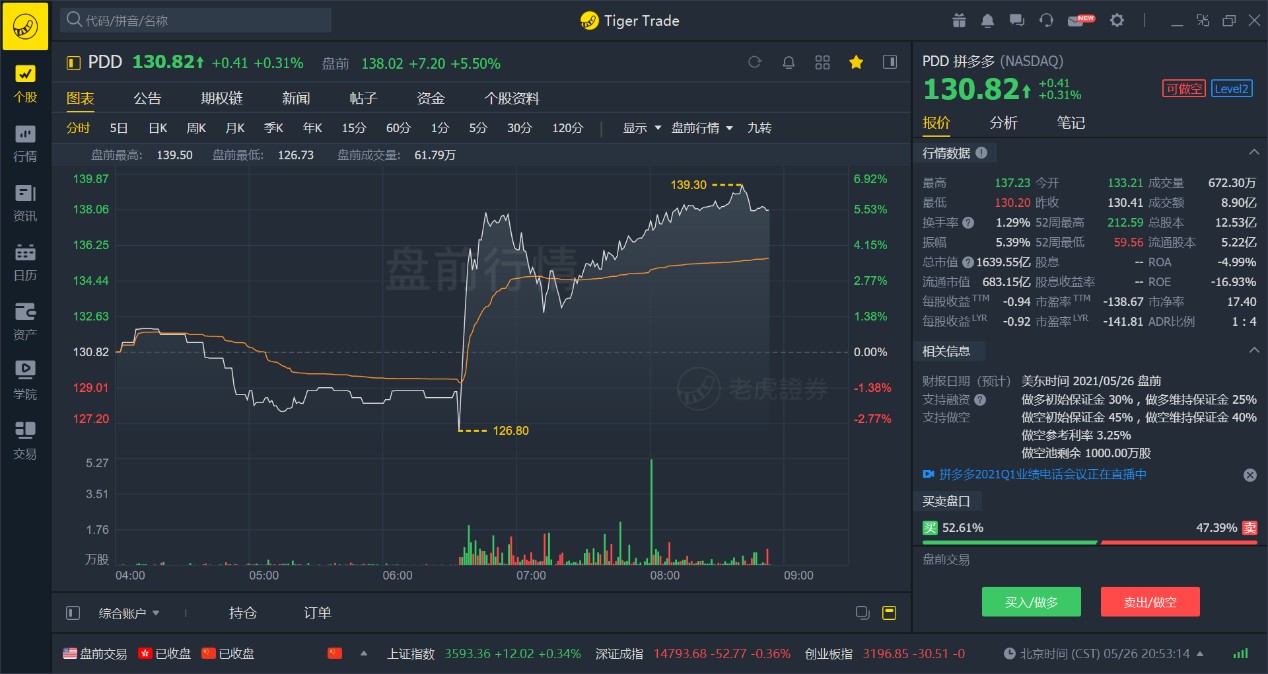The image size is (1268, 674).
Task: Select the 15分 chart interval
Action: pos(354,128)
